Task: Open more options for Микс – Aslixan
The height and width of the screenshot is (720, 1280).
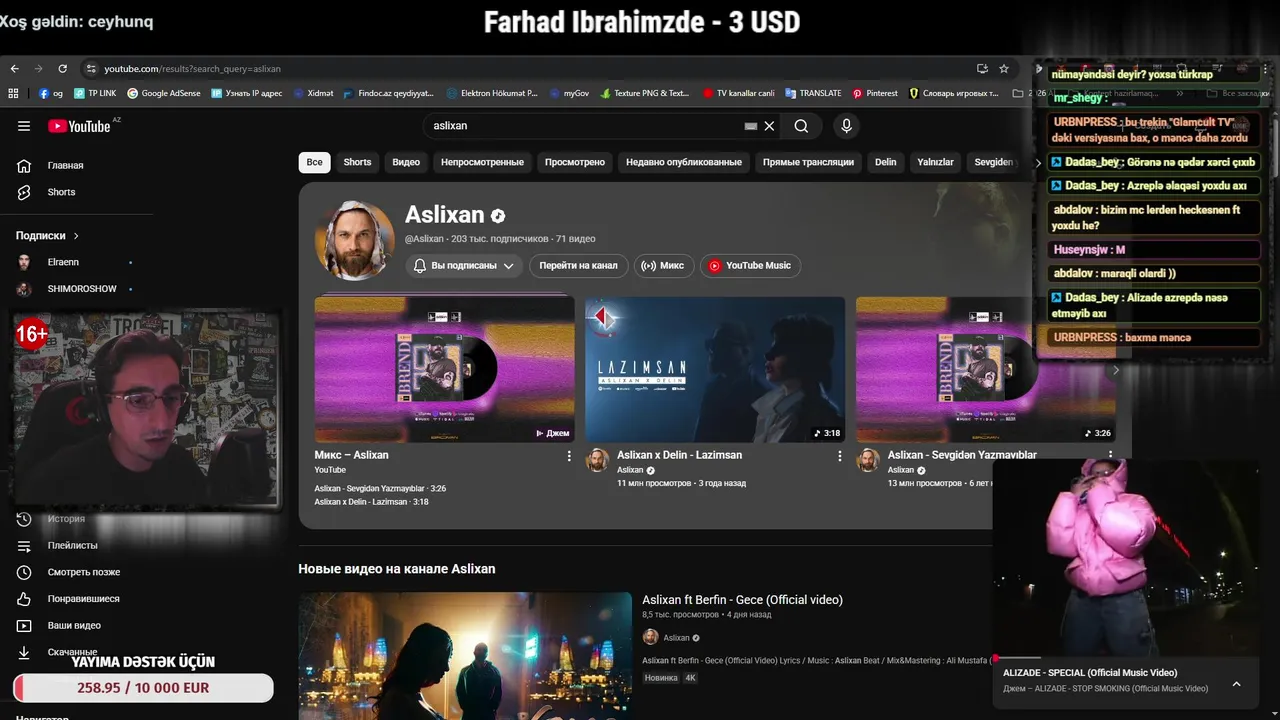Action: coord(569,456)
